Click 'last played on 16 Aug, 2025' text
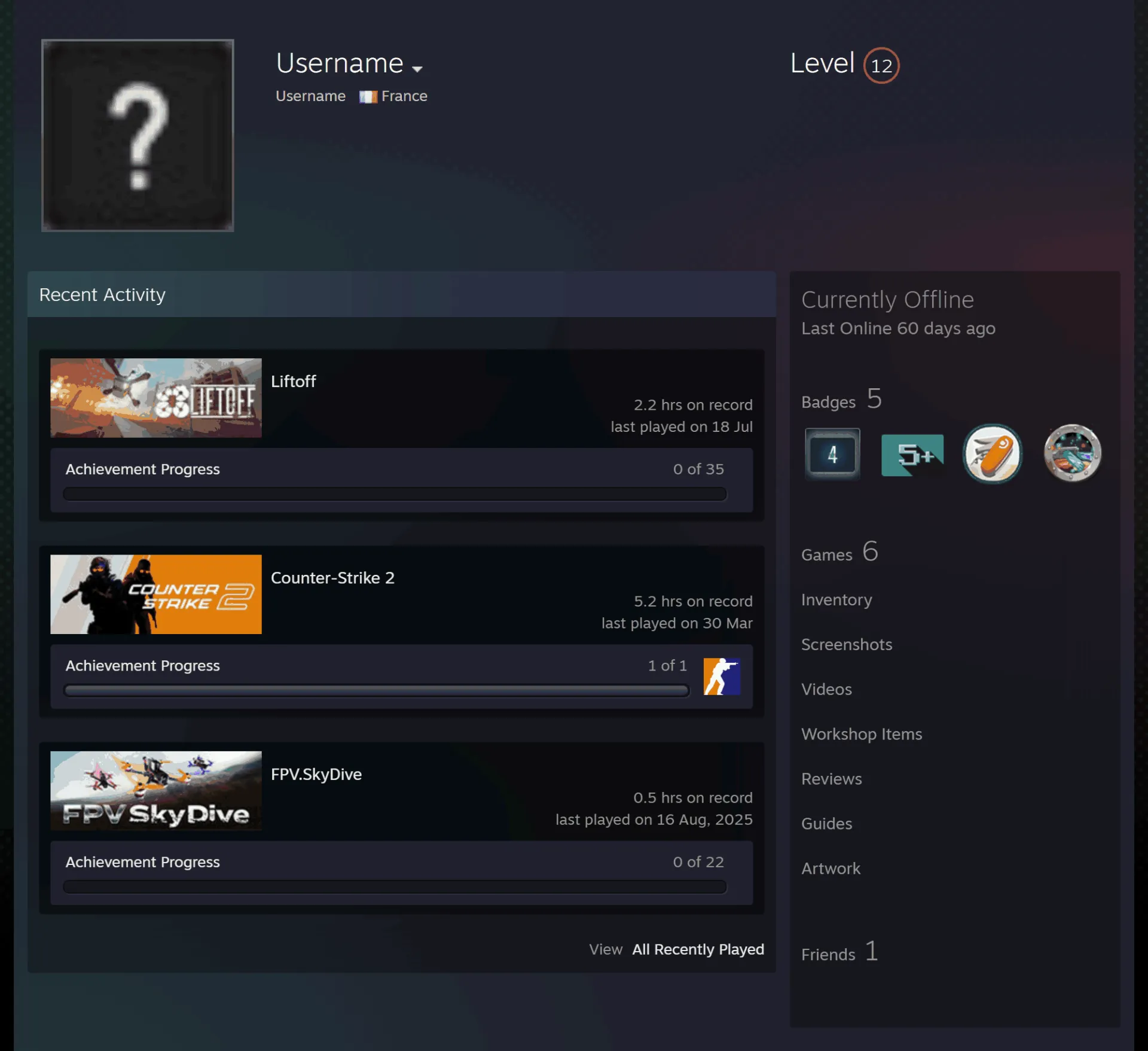 point(654,820)
